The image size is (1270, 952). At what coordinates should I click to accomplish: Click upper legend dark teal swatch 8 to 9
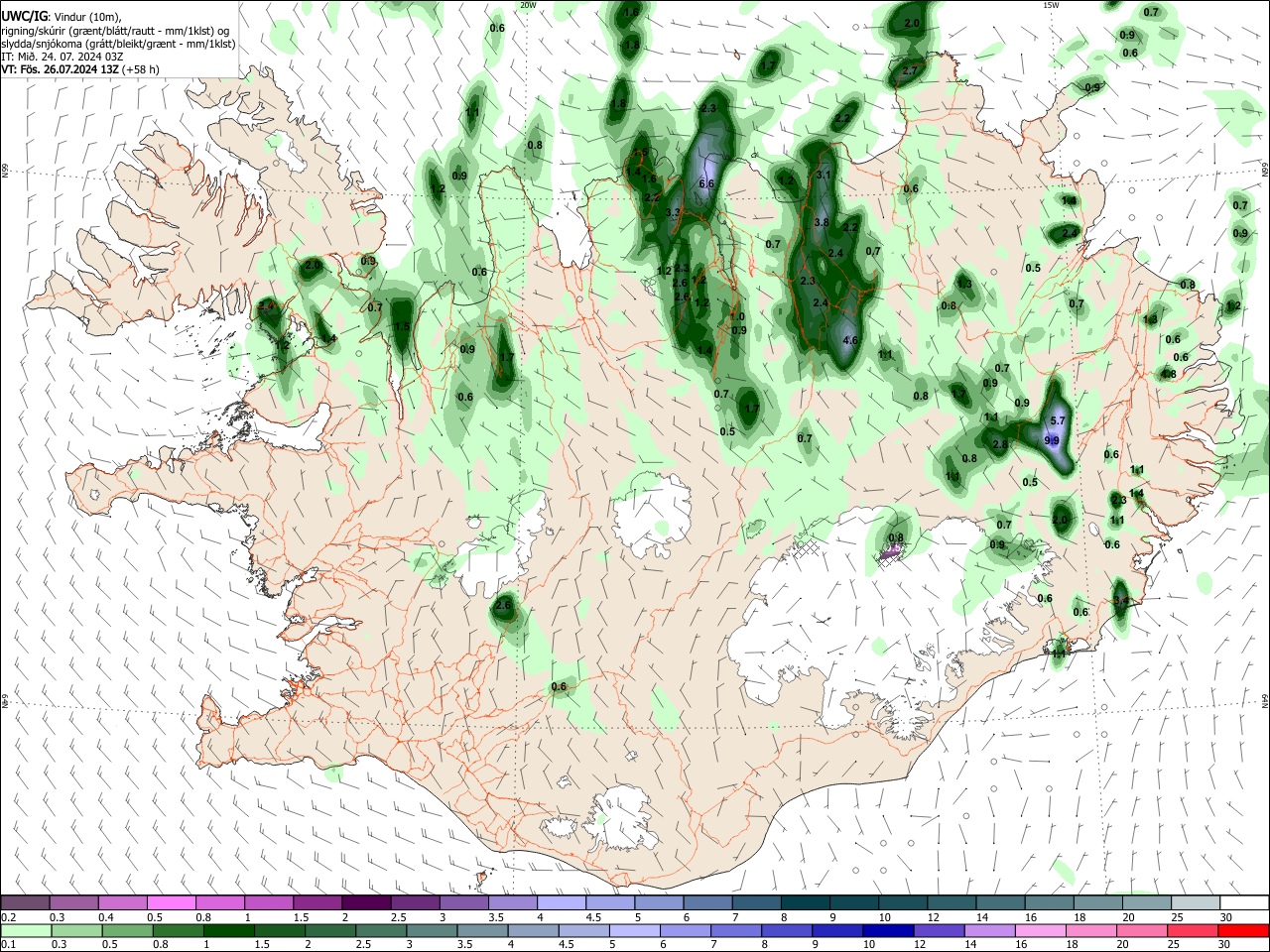click(805, 902)
